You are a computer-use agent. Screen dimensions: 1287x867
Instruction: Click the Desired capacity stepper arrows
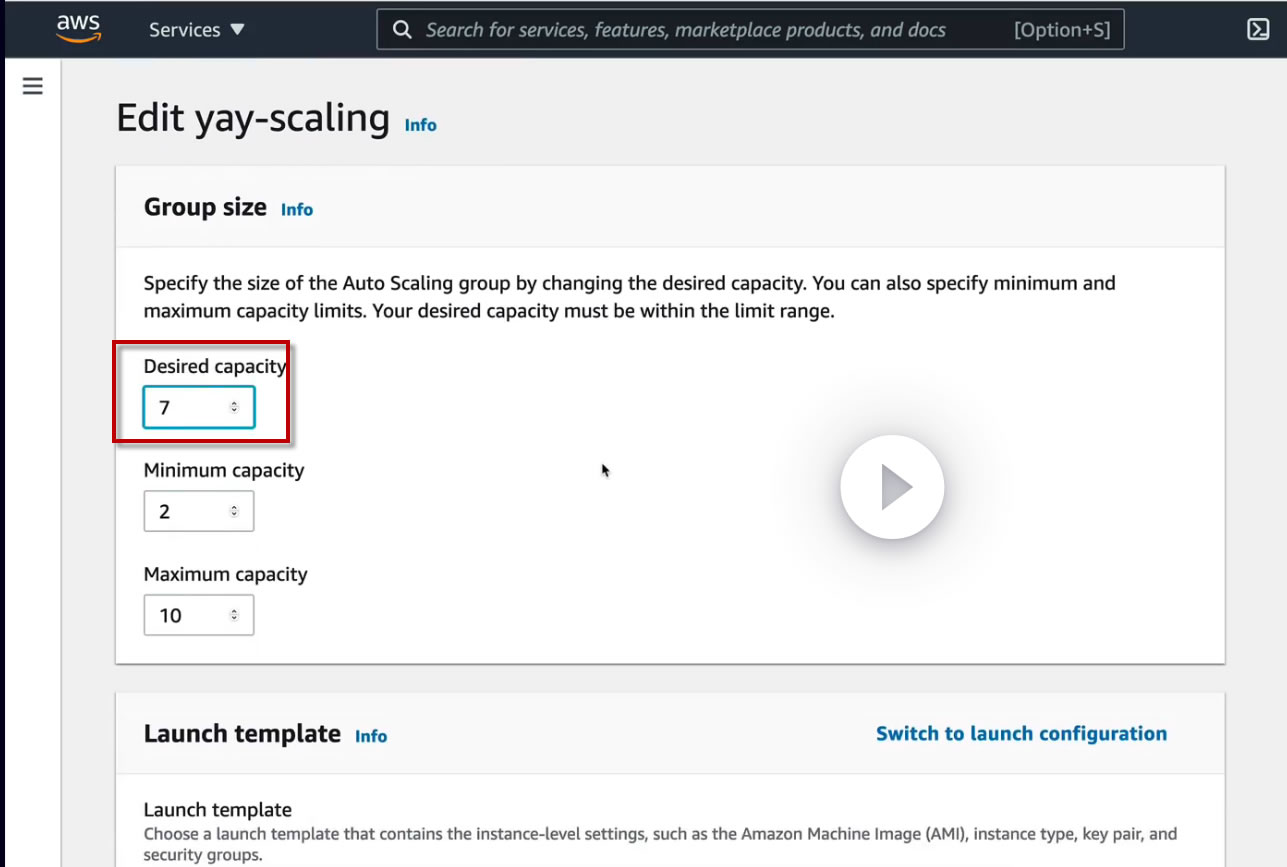pyautogui.click(x=234, y=407)
